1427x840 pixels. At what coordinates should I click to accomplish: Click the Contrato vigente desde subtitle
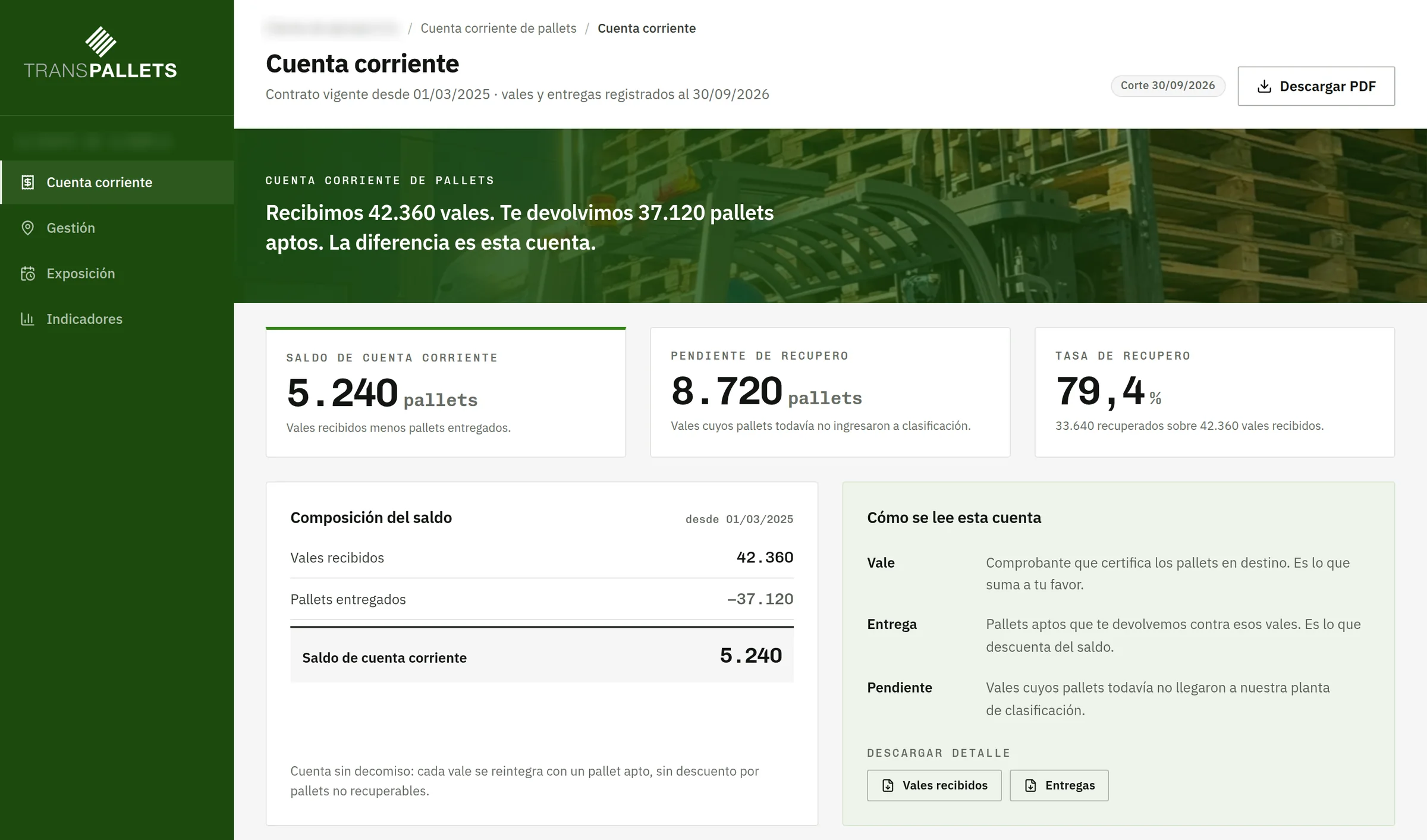[x=517, y=94]
